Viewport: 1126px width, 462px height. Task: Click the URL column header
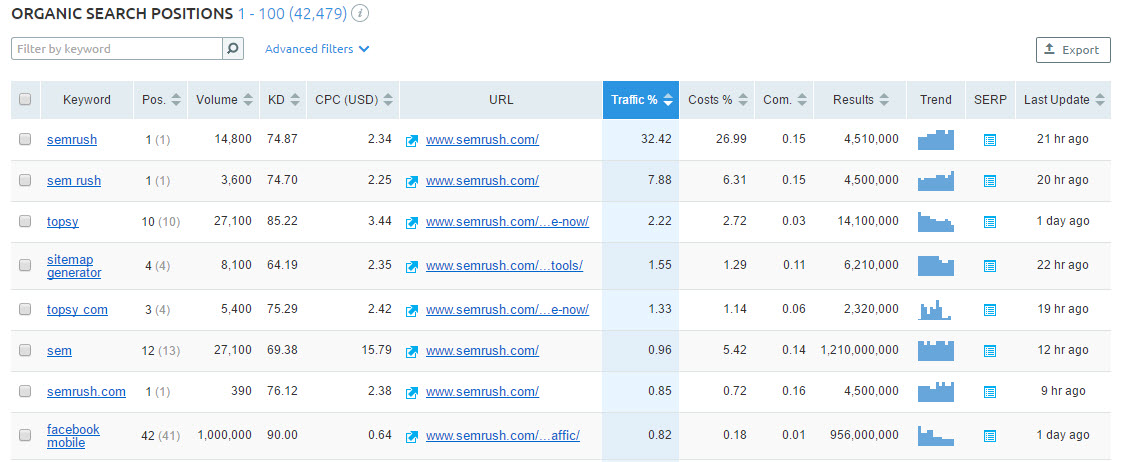[501, 100]
